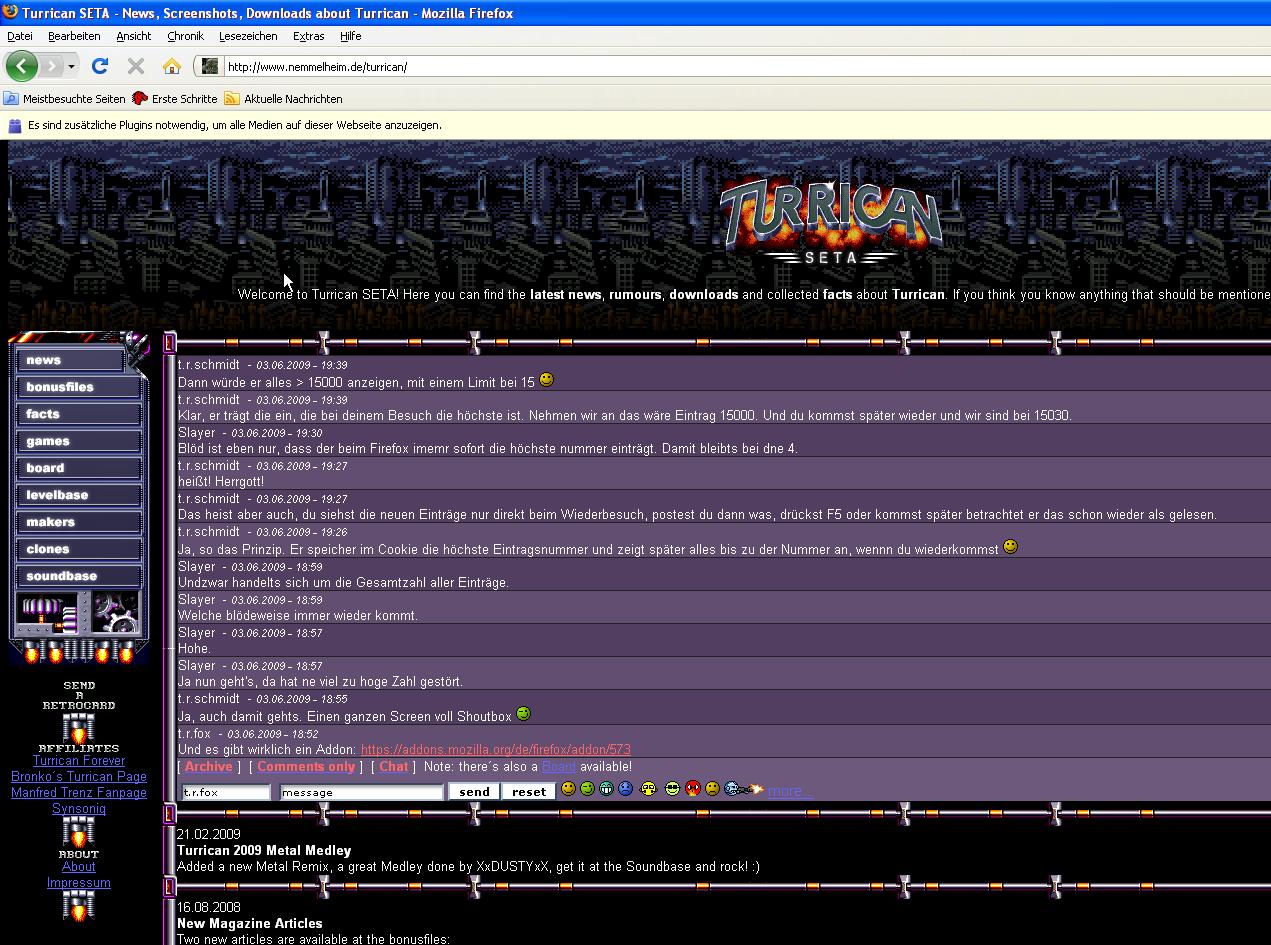Open the Extras menu
Image resolution: width=1271 pixels, height=945 pixels.
click(x=308, y=36)
